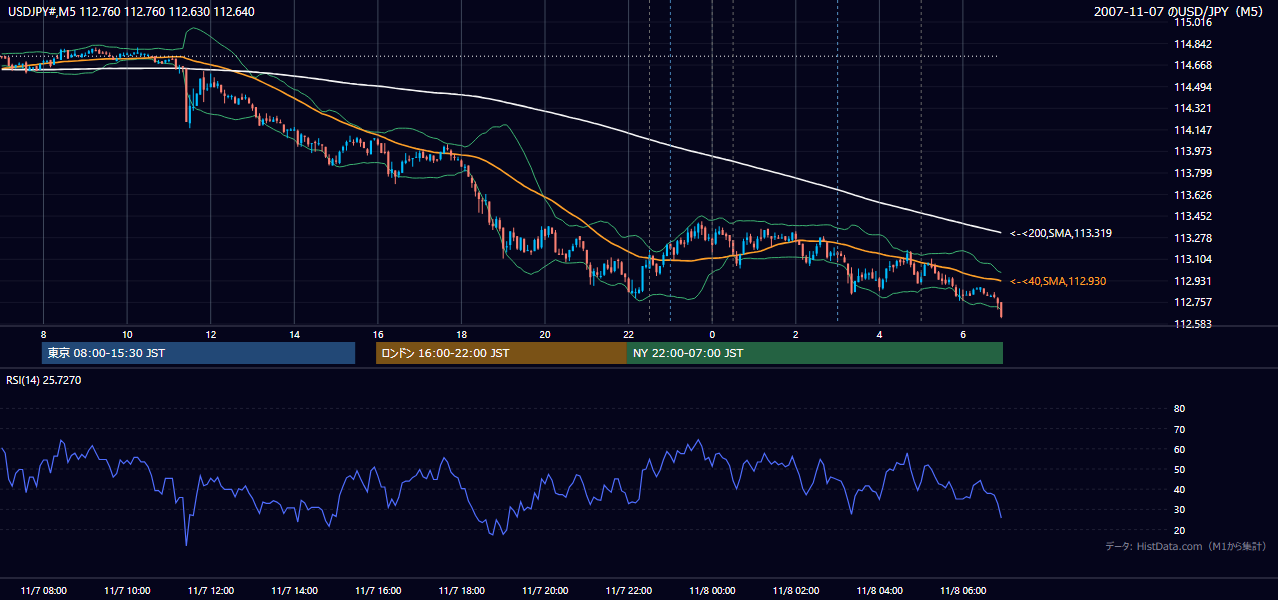Click price axis value 114.147
The width and height of the screenshot is (1278, 600).
1193,130
